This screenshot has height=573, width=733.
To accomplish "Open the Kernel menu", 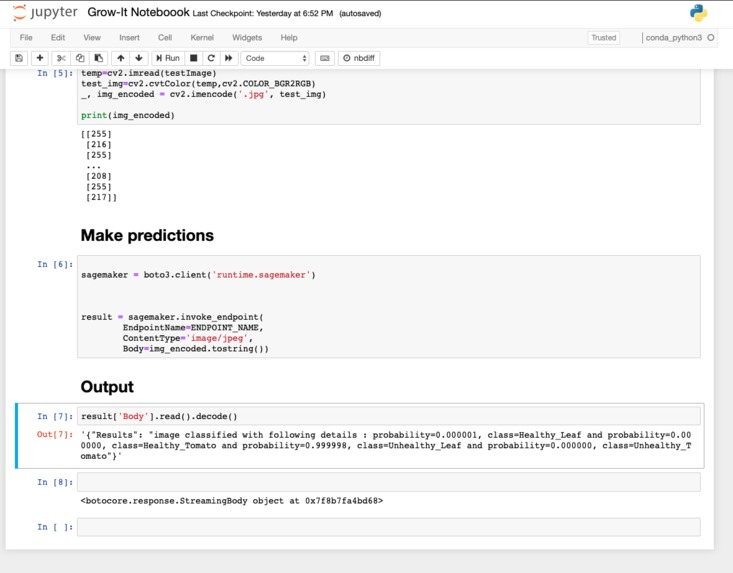I will (202, 37).
